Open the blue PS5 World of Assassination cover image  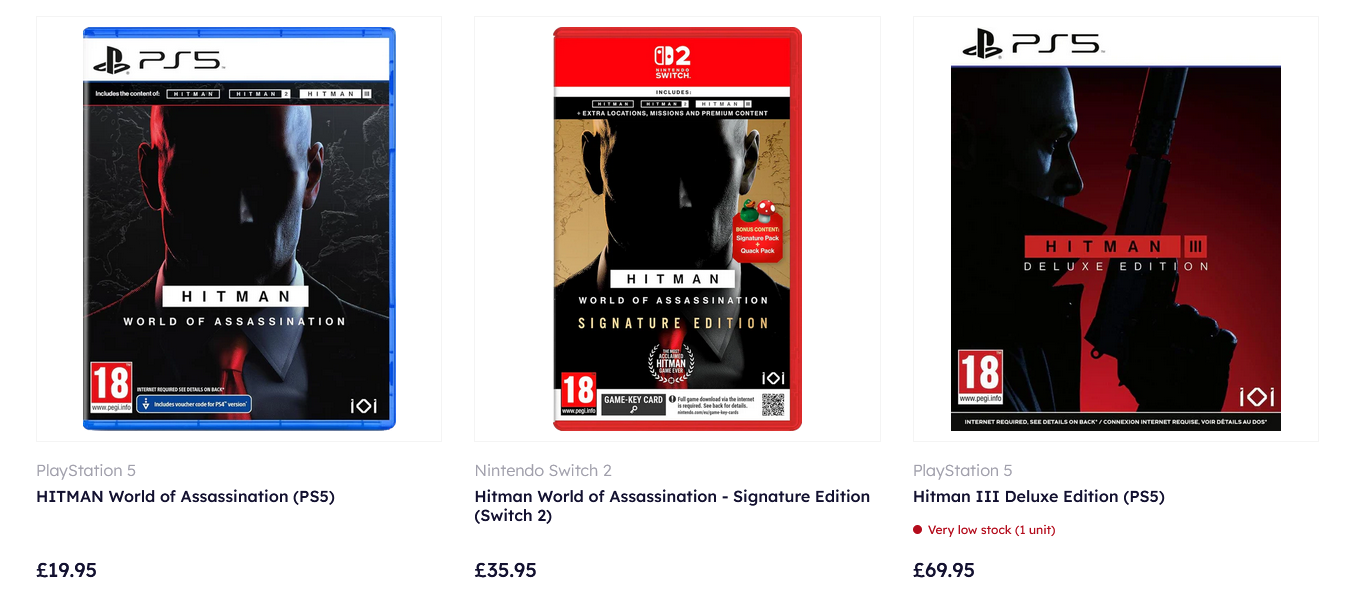tap(239, 228)
